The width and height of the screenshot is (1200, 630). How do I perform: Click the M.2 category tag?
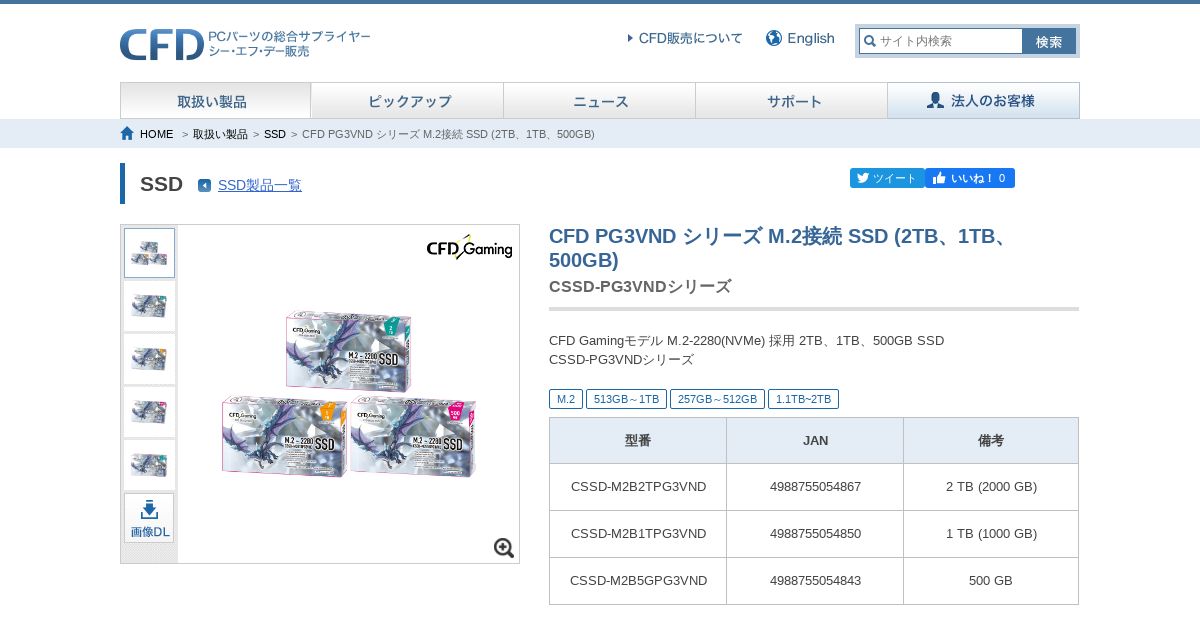(x=566, y=399)
